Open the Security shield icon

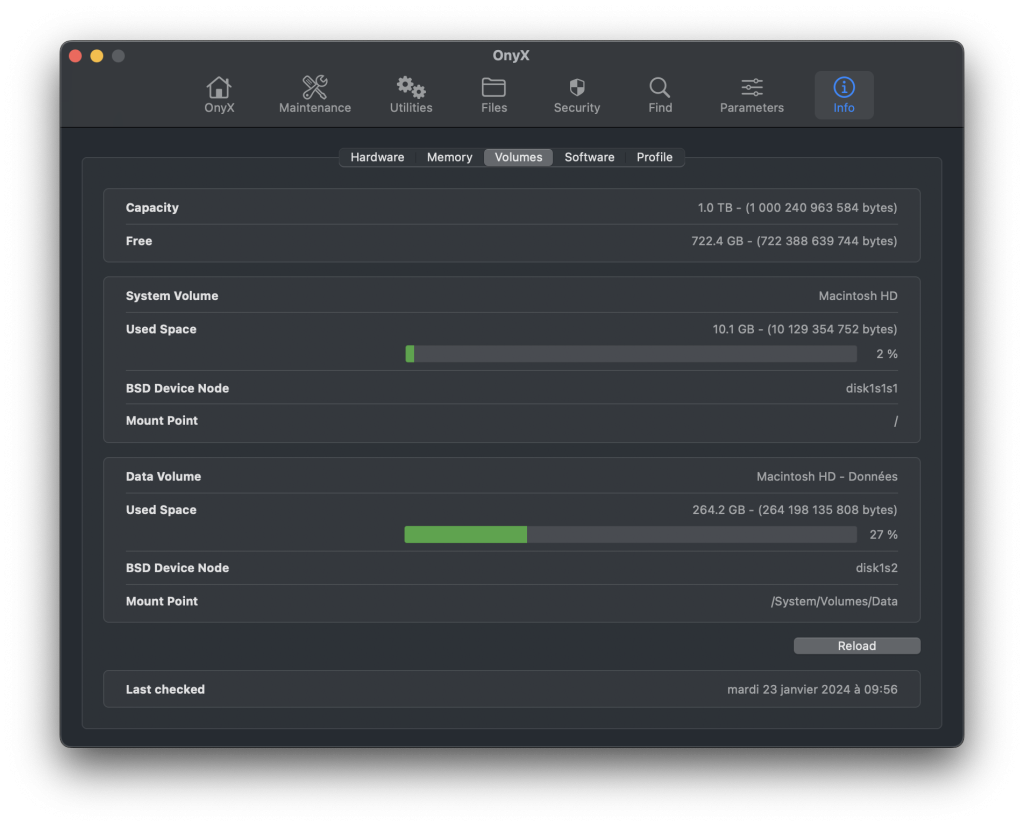[577, 95]
